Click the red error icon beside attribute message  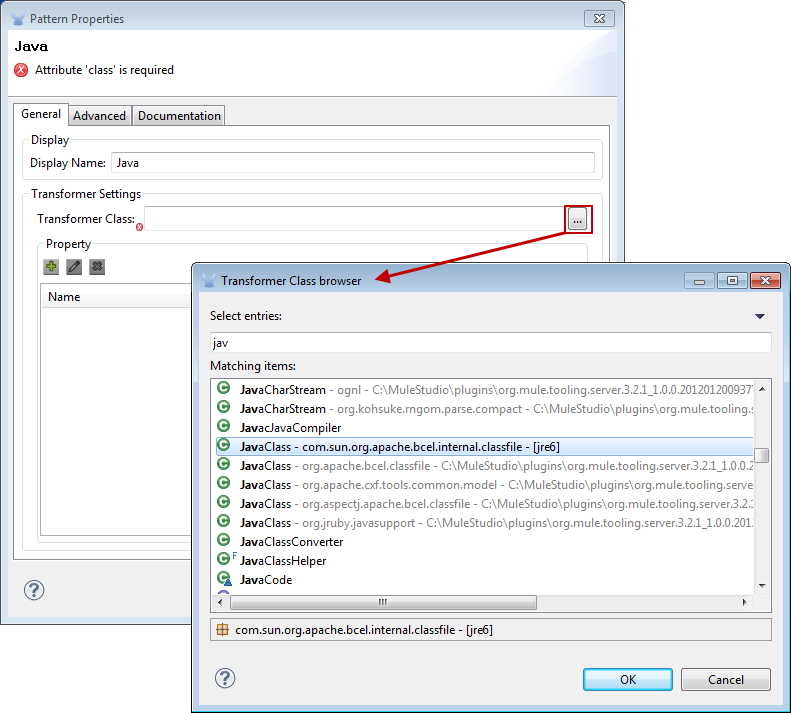[21, 71]
